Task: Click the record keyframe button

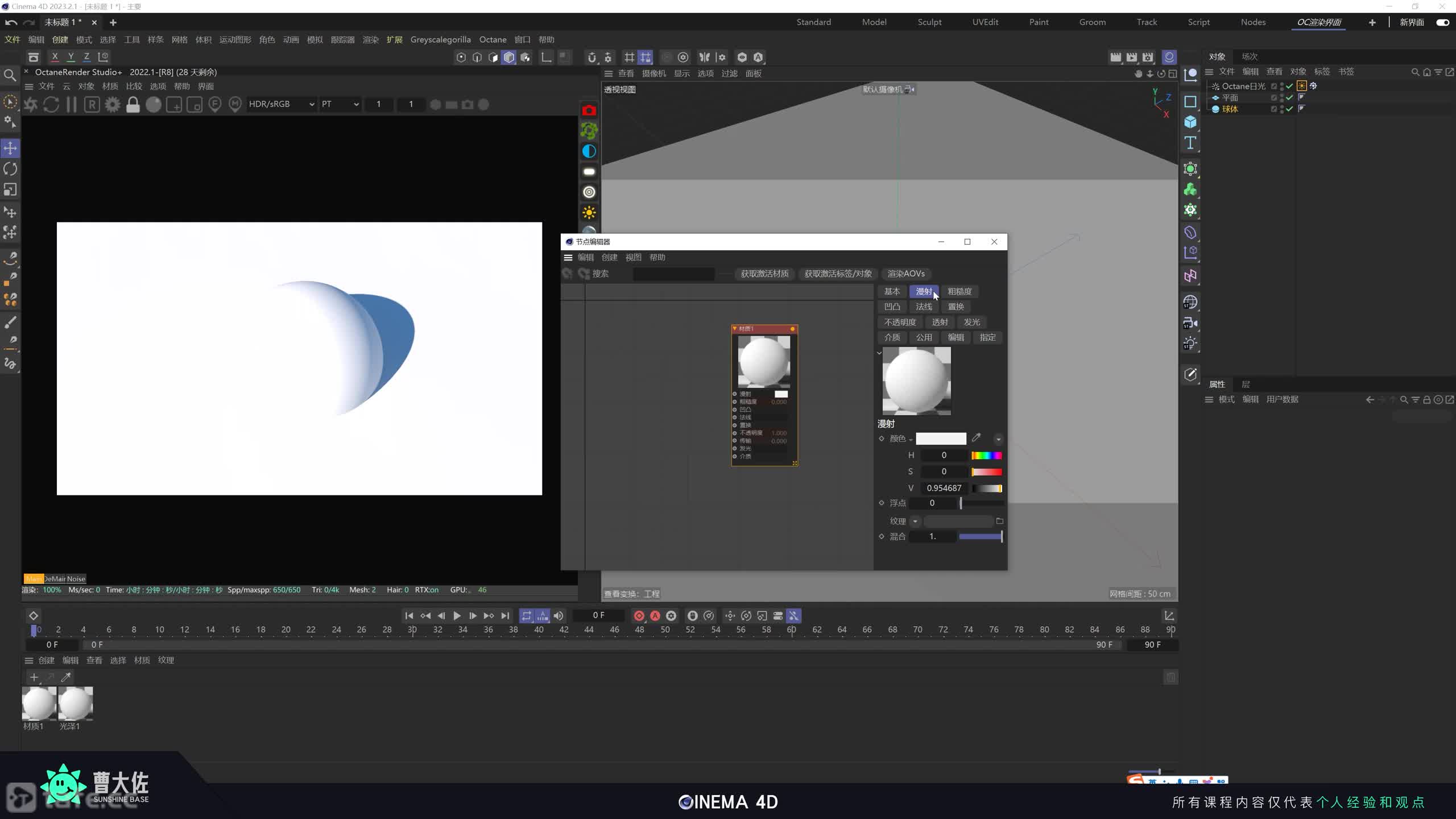Action: click(639, 616)
